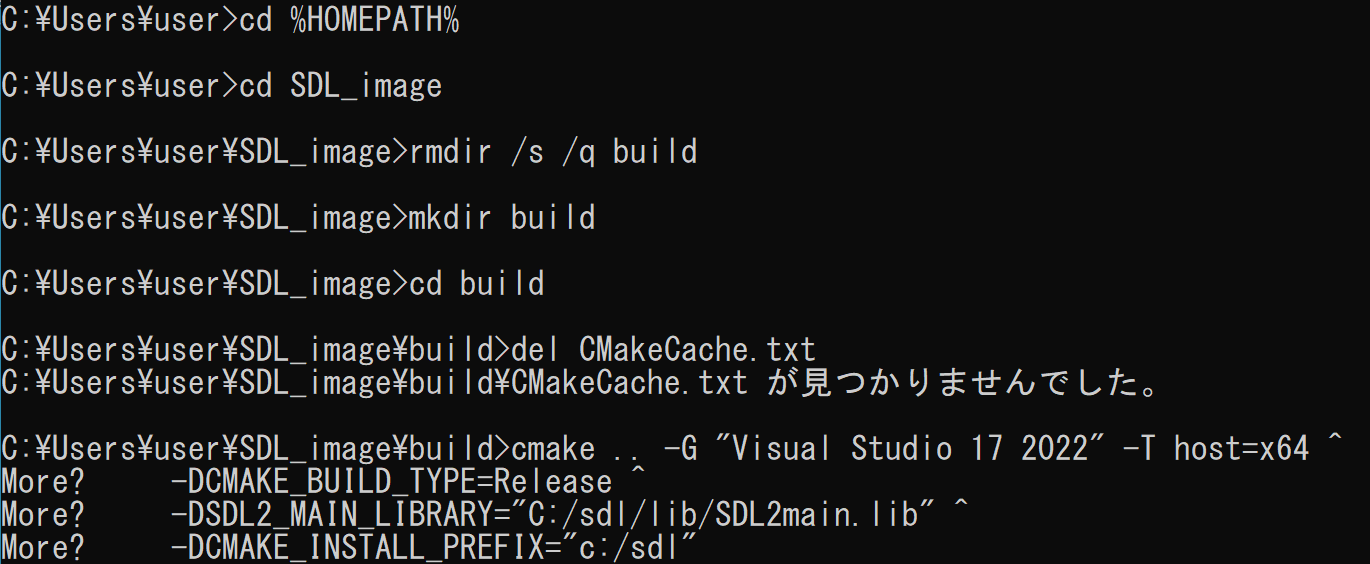Click the 'cmake ..' command word

tap(578, 449)
